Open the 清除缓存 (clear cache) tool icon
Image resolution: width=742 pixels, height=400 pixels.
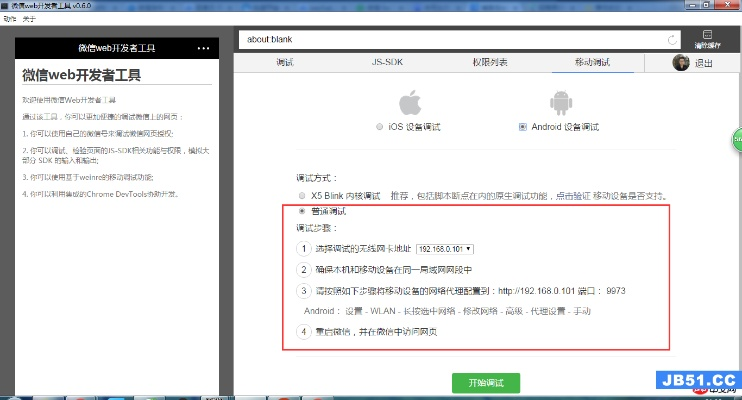pos(708,40)
